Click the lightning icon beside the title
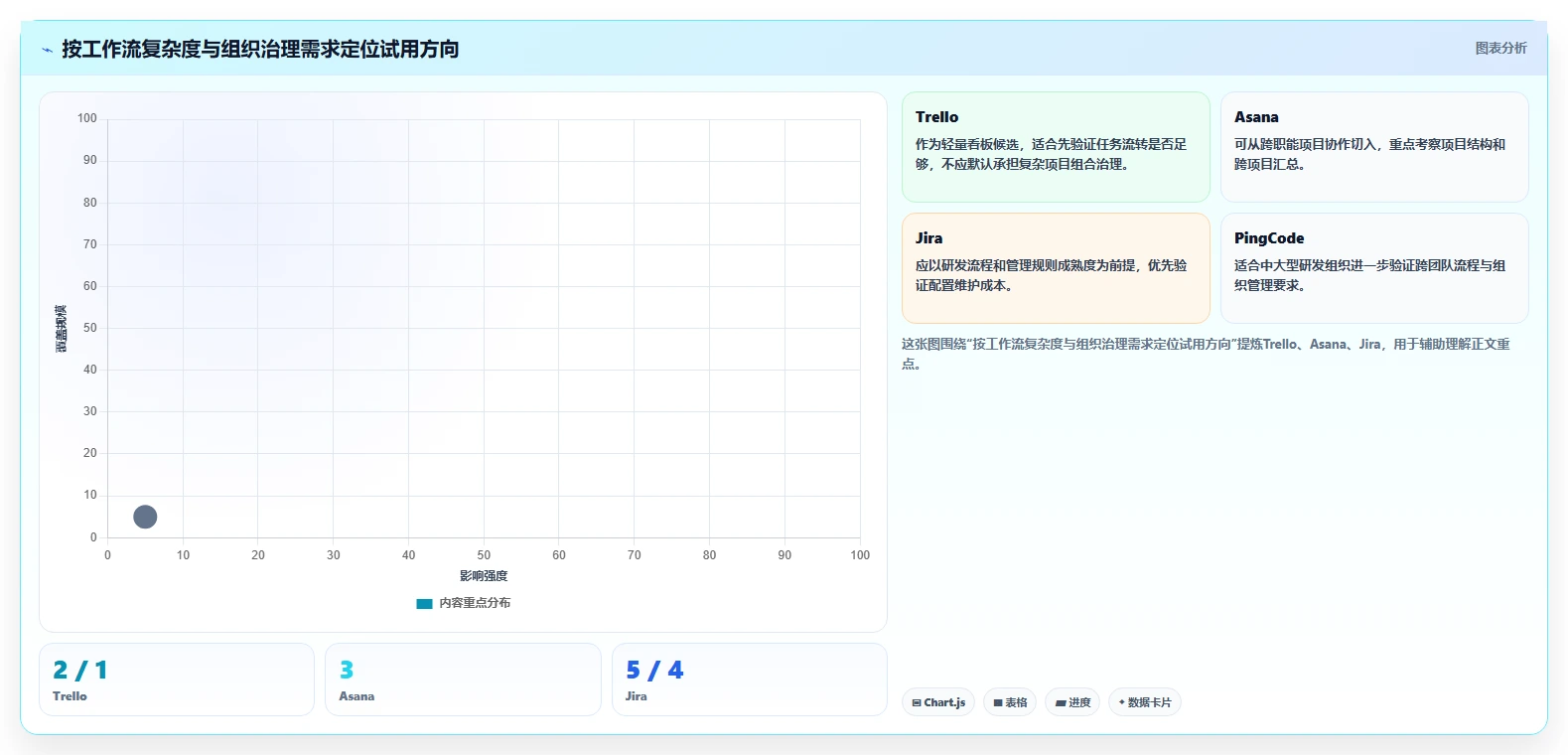 47,50
